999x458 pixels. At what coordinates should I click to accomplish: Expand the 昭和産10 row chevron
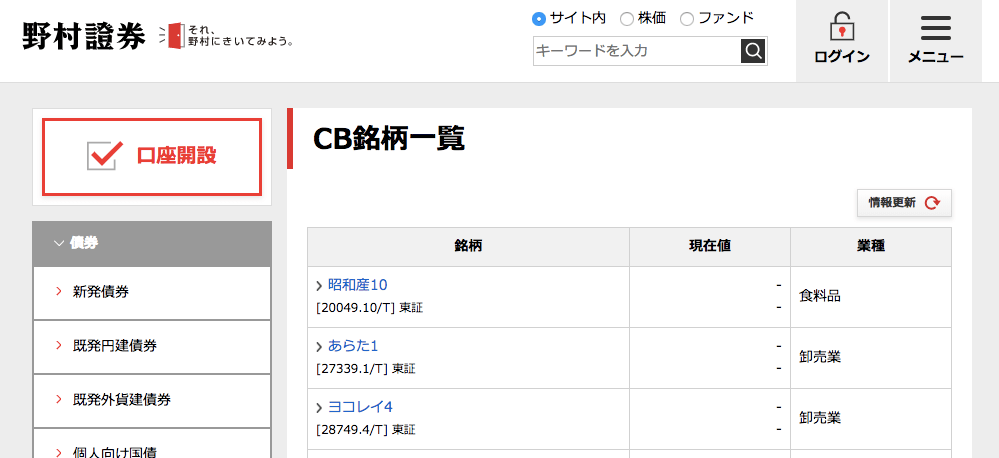click(x=319, y=286)
